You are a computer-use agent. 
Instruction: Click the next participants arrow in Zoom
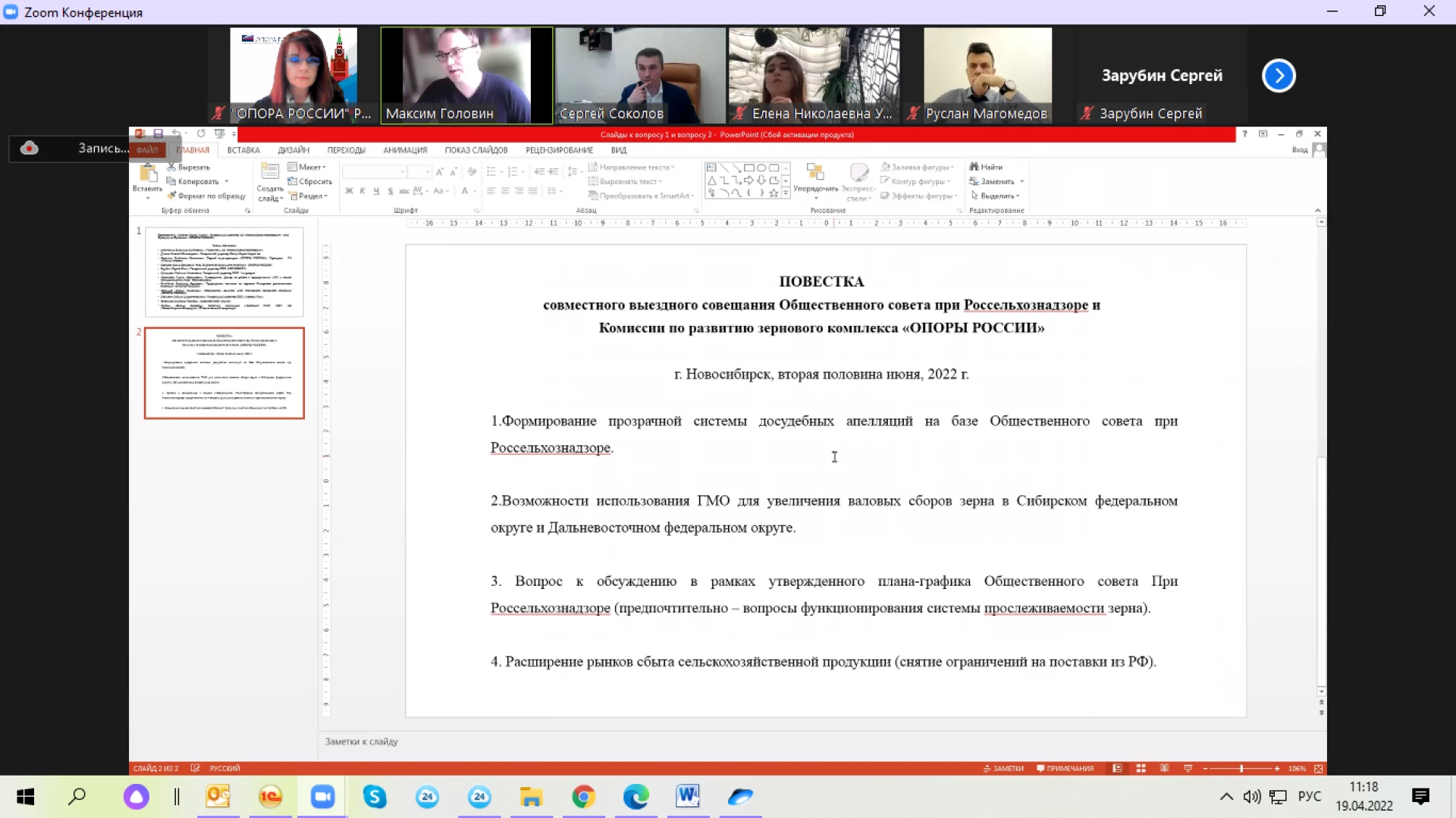[x=1279, y=75]
